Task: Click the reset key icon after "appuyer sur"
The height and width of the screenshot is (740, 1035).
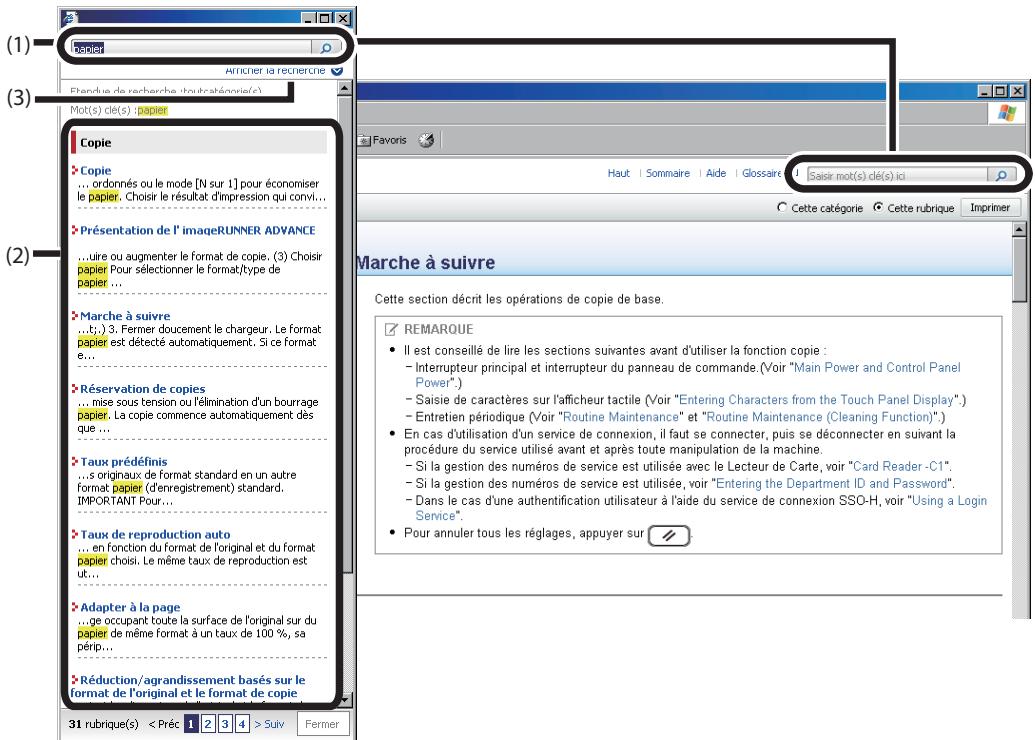Action: point(669,535)
